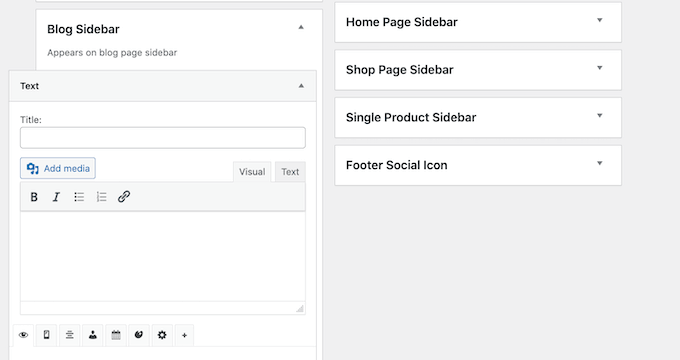Viewport: 680px width, 360px height.
Task: Collapse the Text widget with its arrow
Action: (301, 86)
